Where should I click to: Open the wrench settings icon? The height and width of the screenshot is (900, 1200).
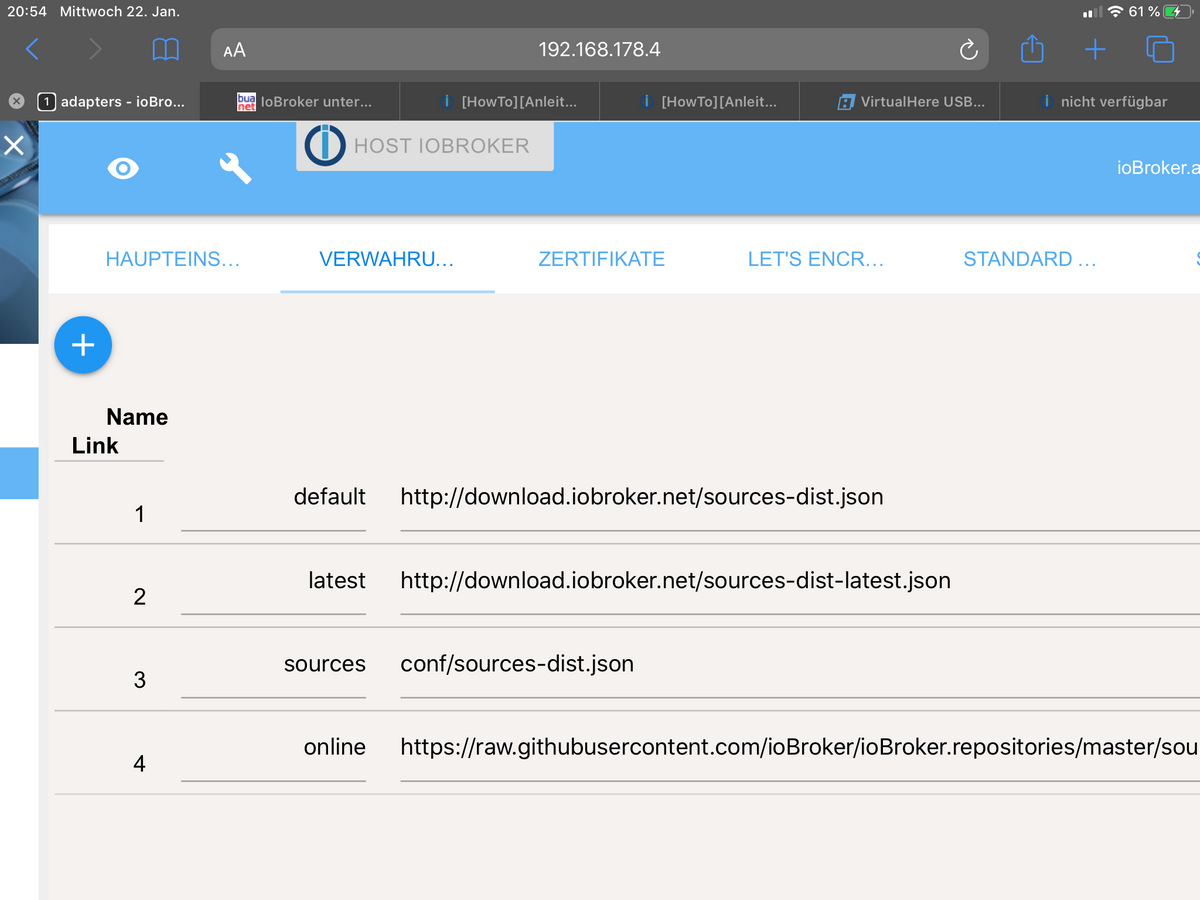235,168
